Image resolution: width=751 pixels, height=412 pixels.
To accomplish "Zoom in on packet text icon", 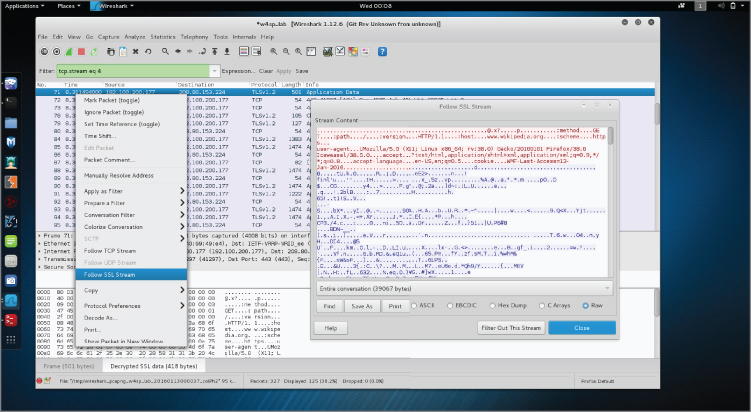I will point(273,52).
